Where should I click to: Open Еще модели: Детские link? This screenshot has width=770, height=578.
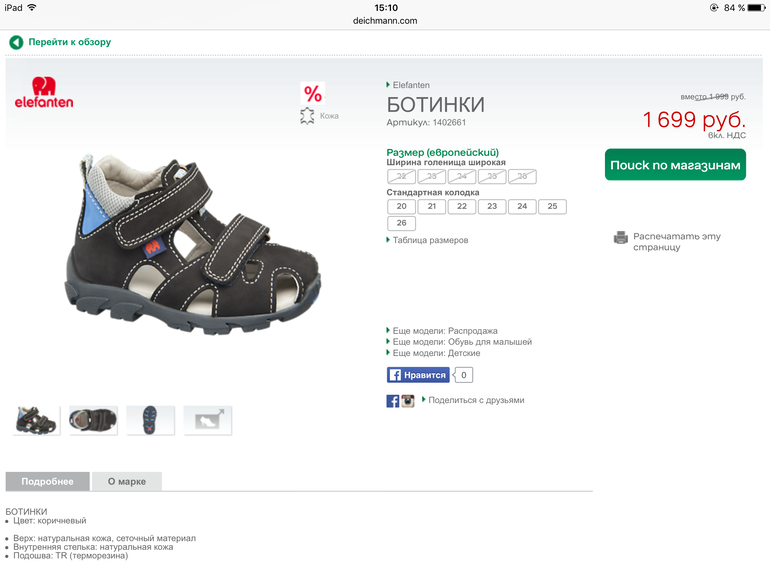point(436,353)
